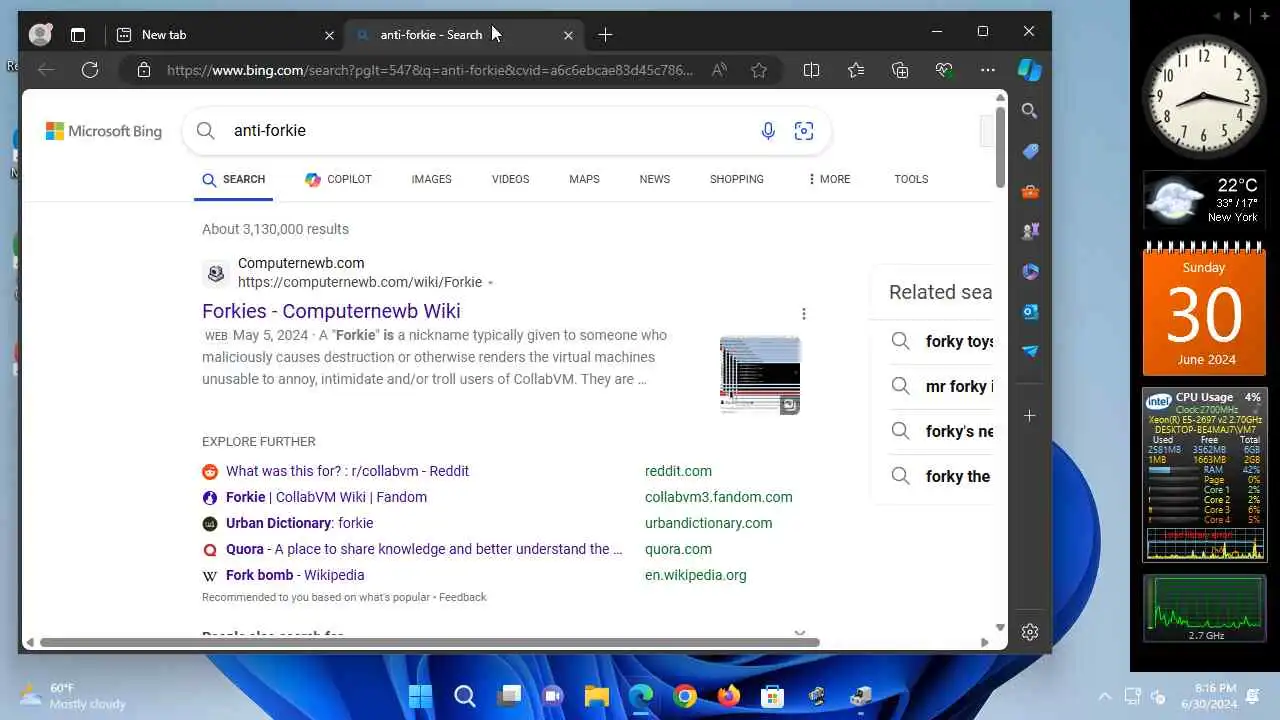Launch Firefox from taskbar

pos(729,695)
